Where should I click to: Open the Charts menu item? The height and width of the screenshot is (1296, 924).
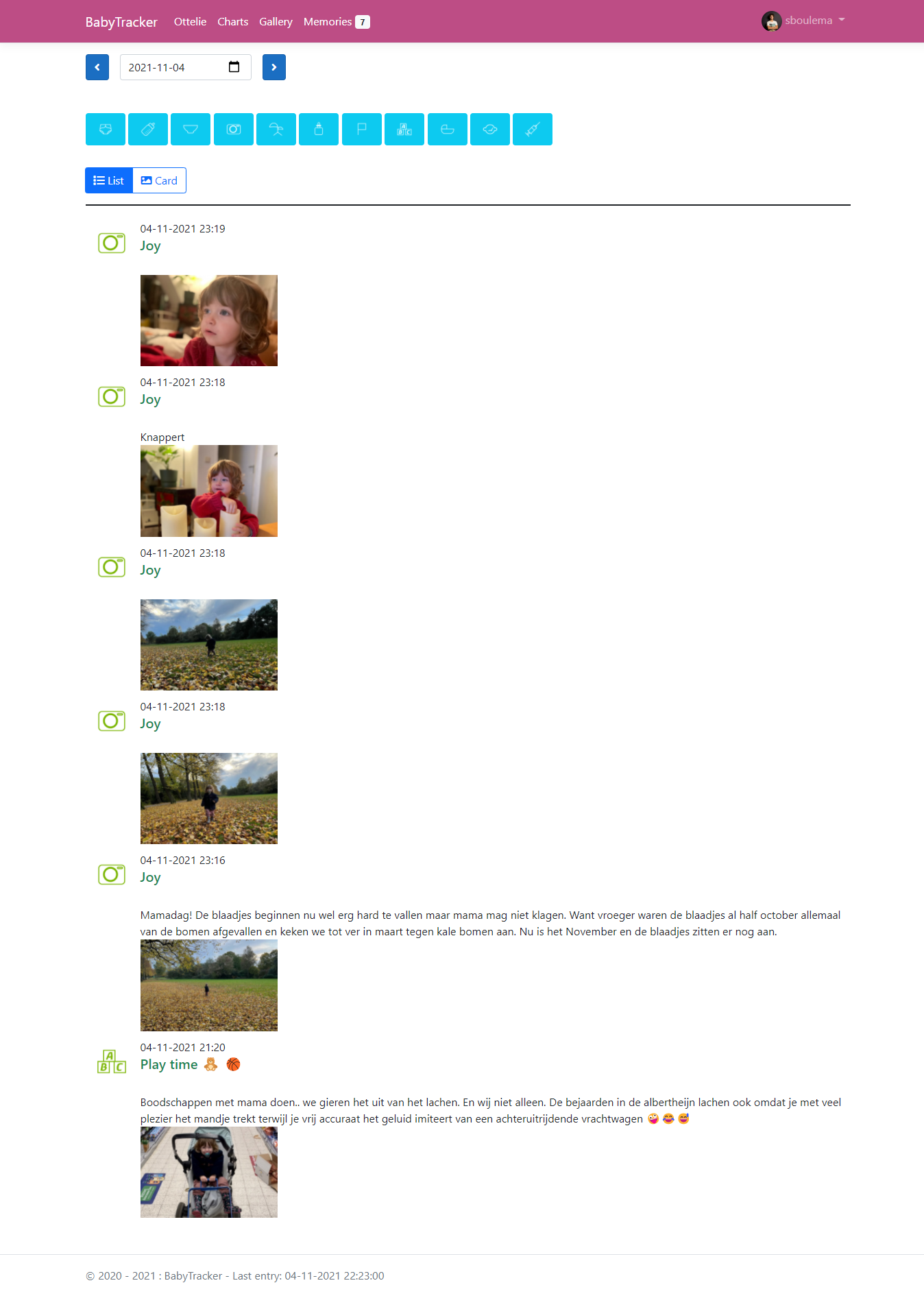tap(233, 22)
